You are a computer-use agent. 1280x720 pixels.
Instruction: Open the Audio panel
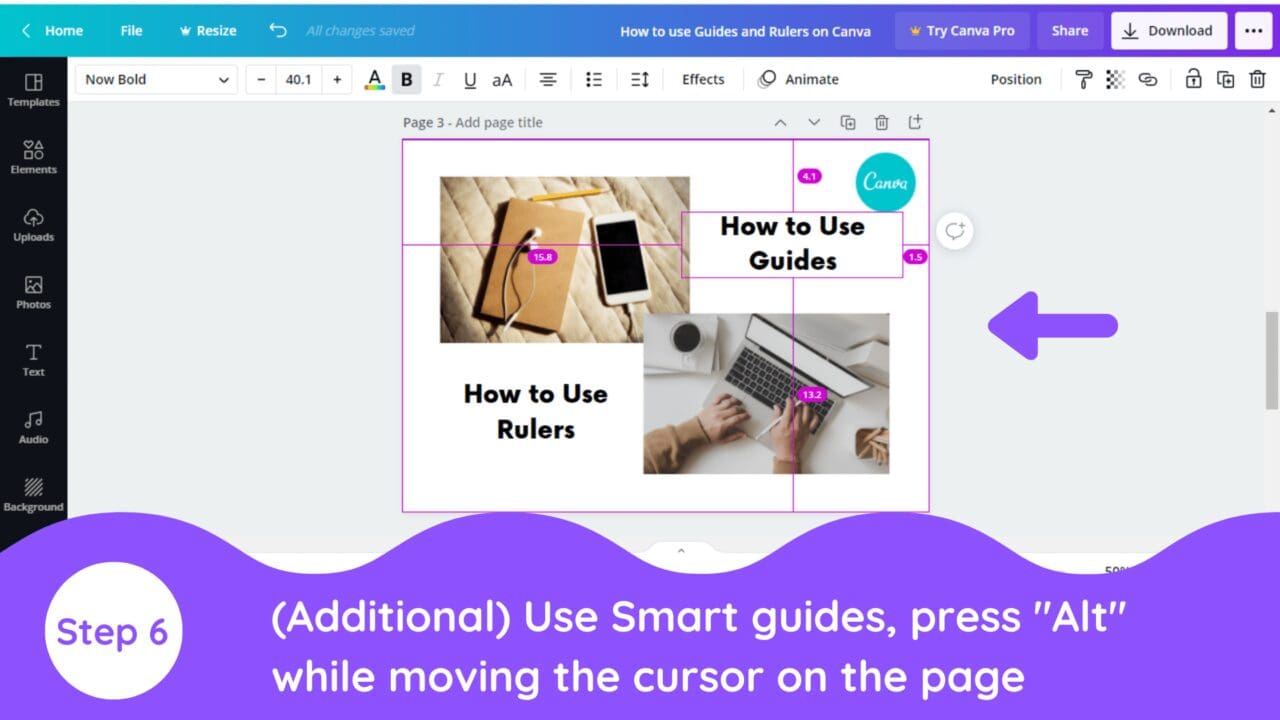(33, 424)
